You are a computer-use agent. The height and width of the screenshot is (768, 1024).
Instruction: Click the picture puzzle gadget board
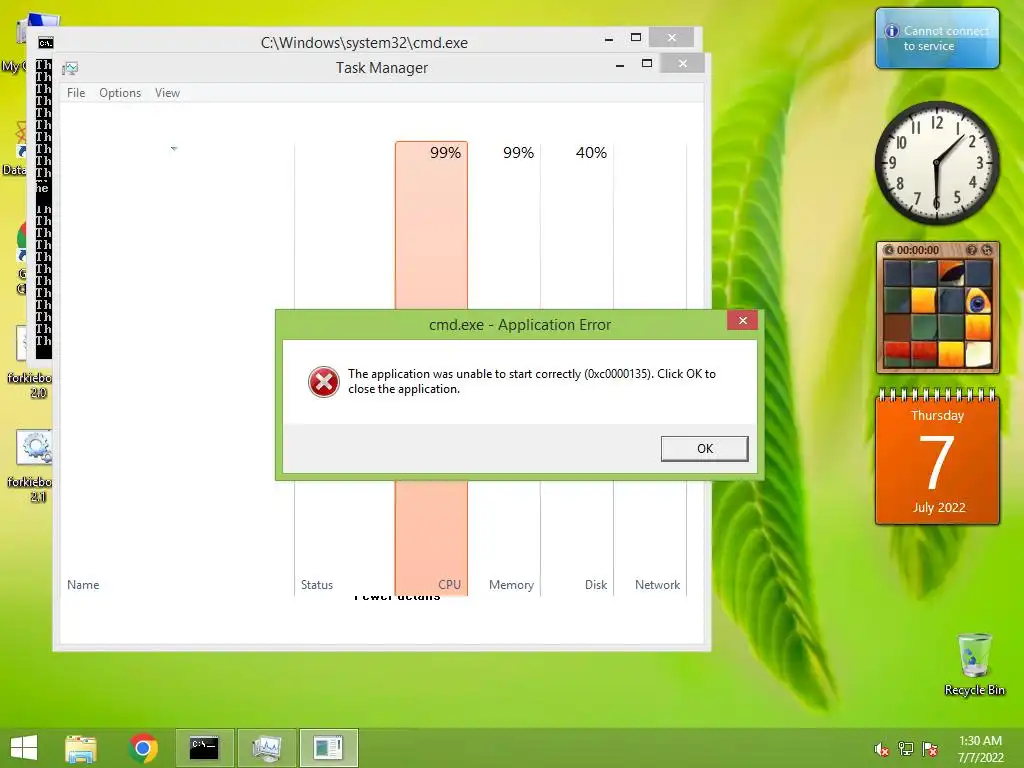tap(938, 314)
